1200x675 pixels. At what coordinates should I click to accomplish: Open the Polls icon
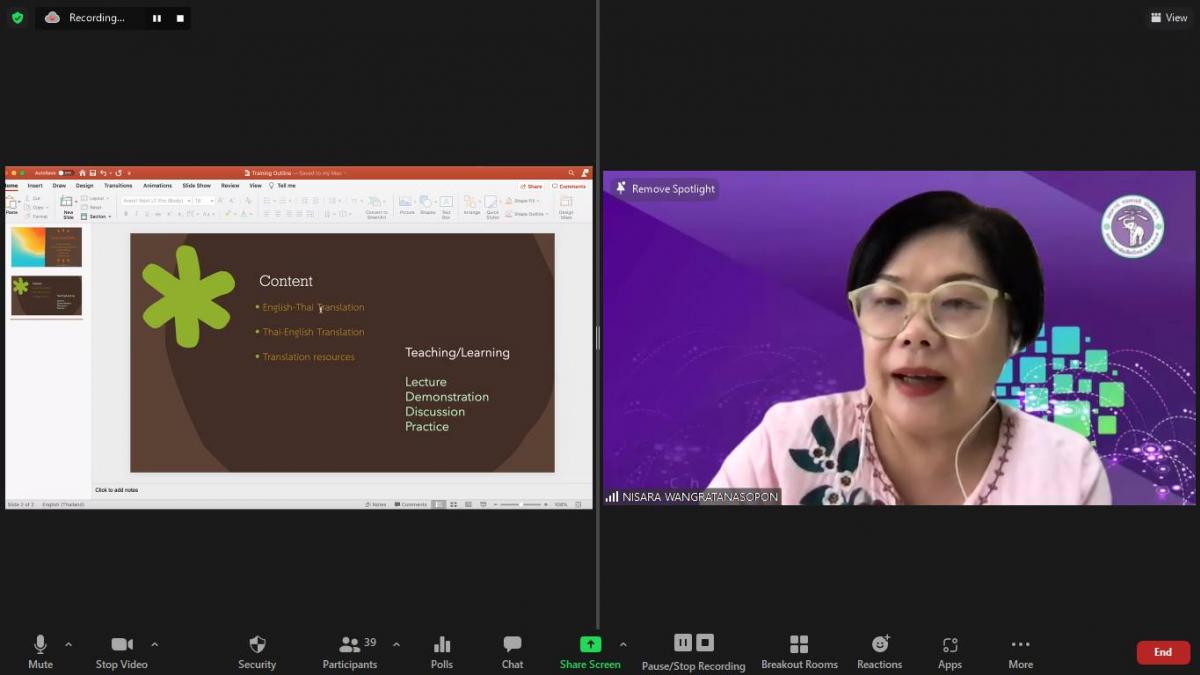[442, 652]
